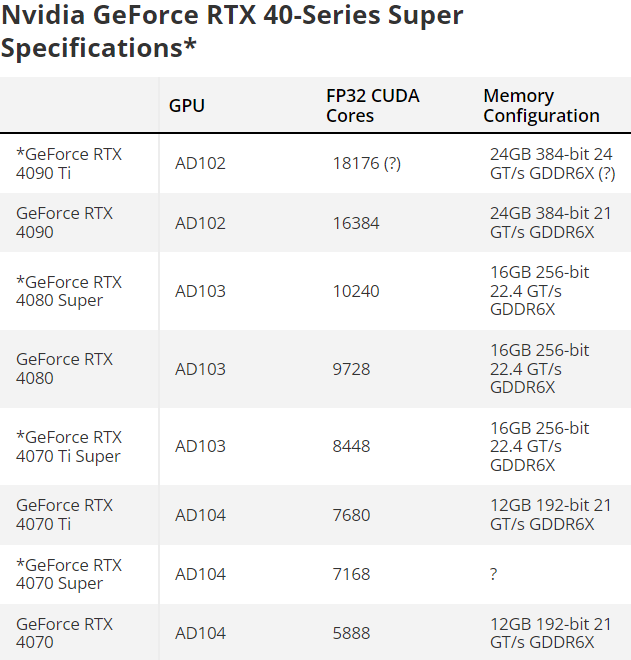Click the 16384 CUDA cores value

(356, 223)
